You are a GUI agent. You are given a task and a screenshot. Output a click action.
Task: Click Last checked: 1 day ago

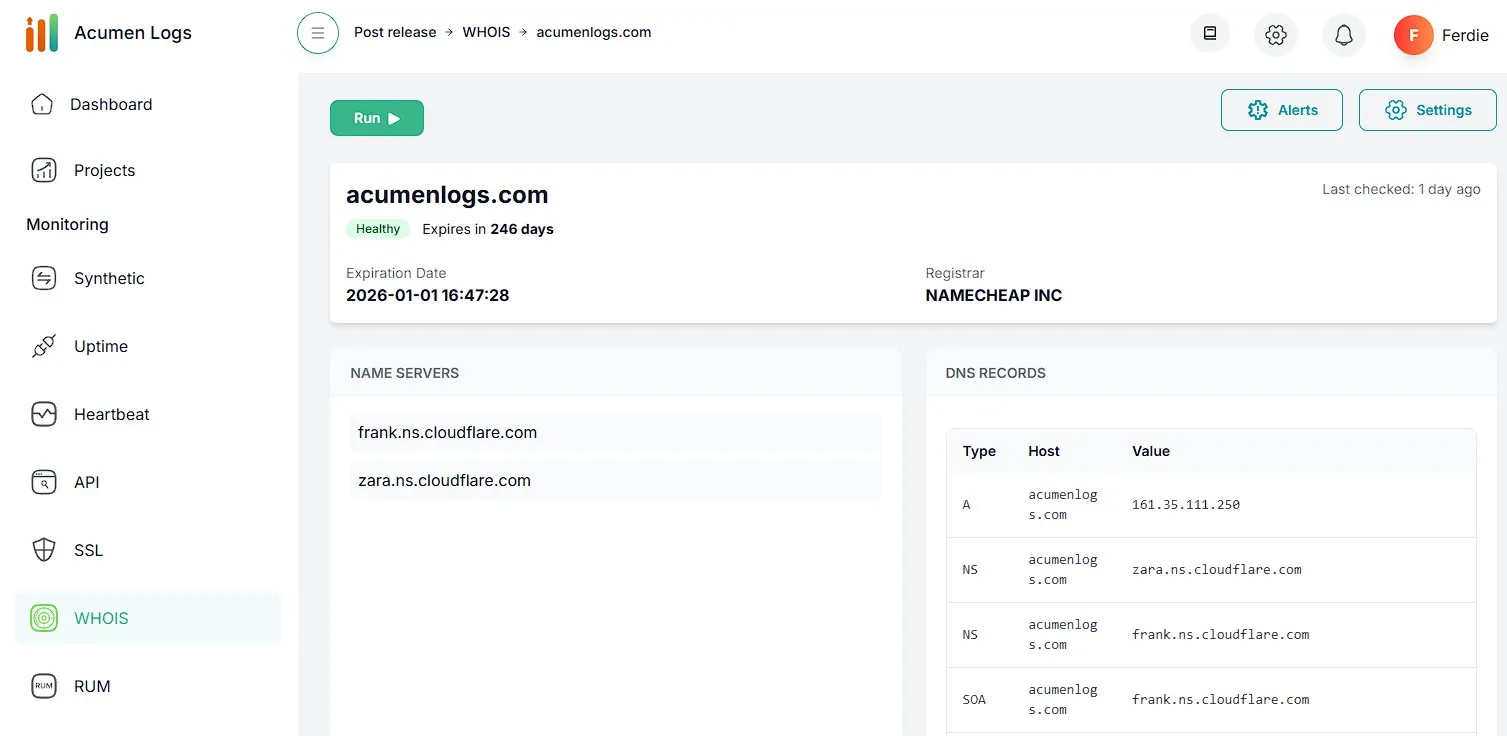click(1401, 189)
